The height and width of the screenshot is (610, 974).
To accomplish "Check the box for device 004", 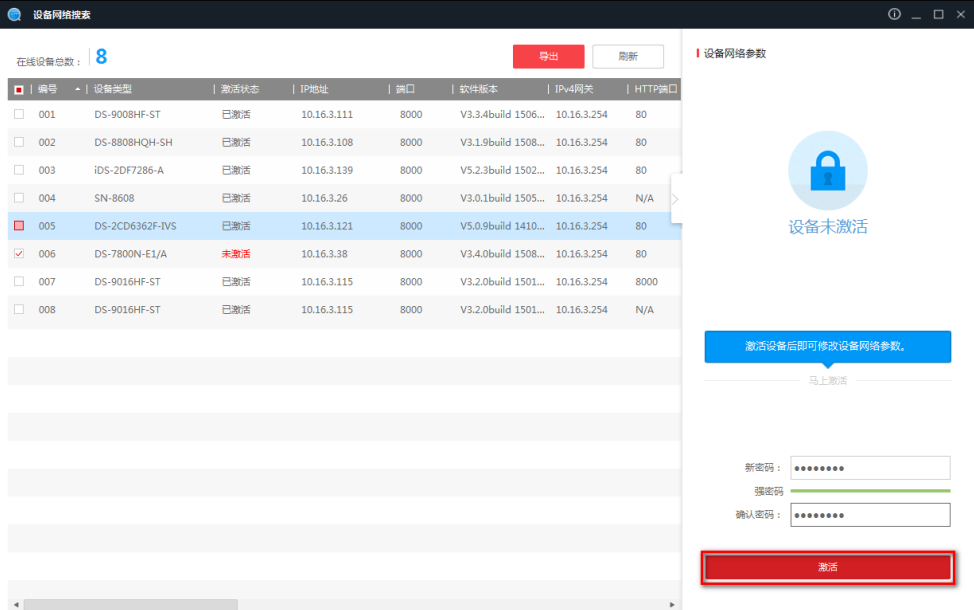I will click(x=19, y=198).
